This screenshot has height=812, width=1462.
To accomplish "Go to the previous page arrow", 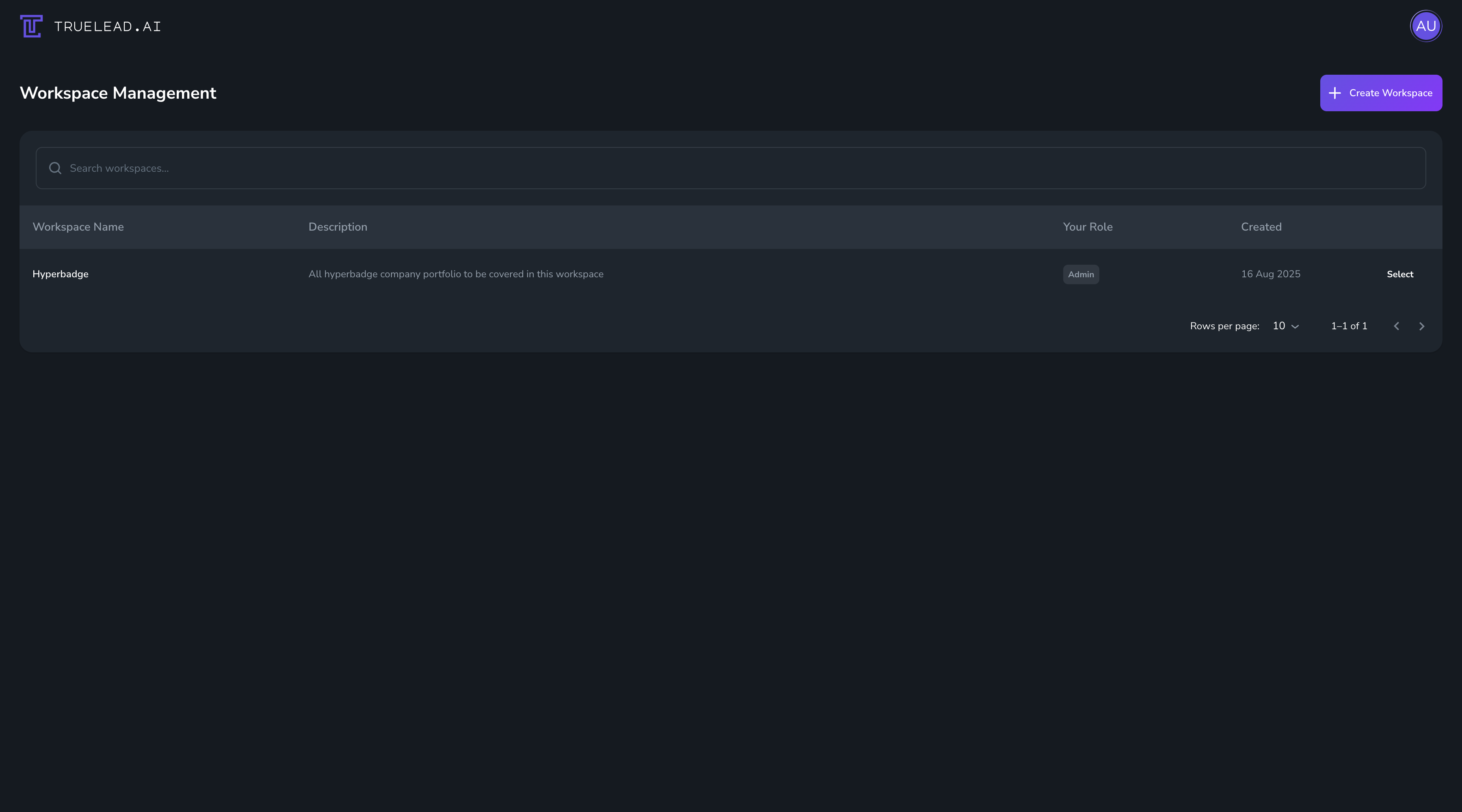I will click(x=1396, y=326).
